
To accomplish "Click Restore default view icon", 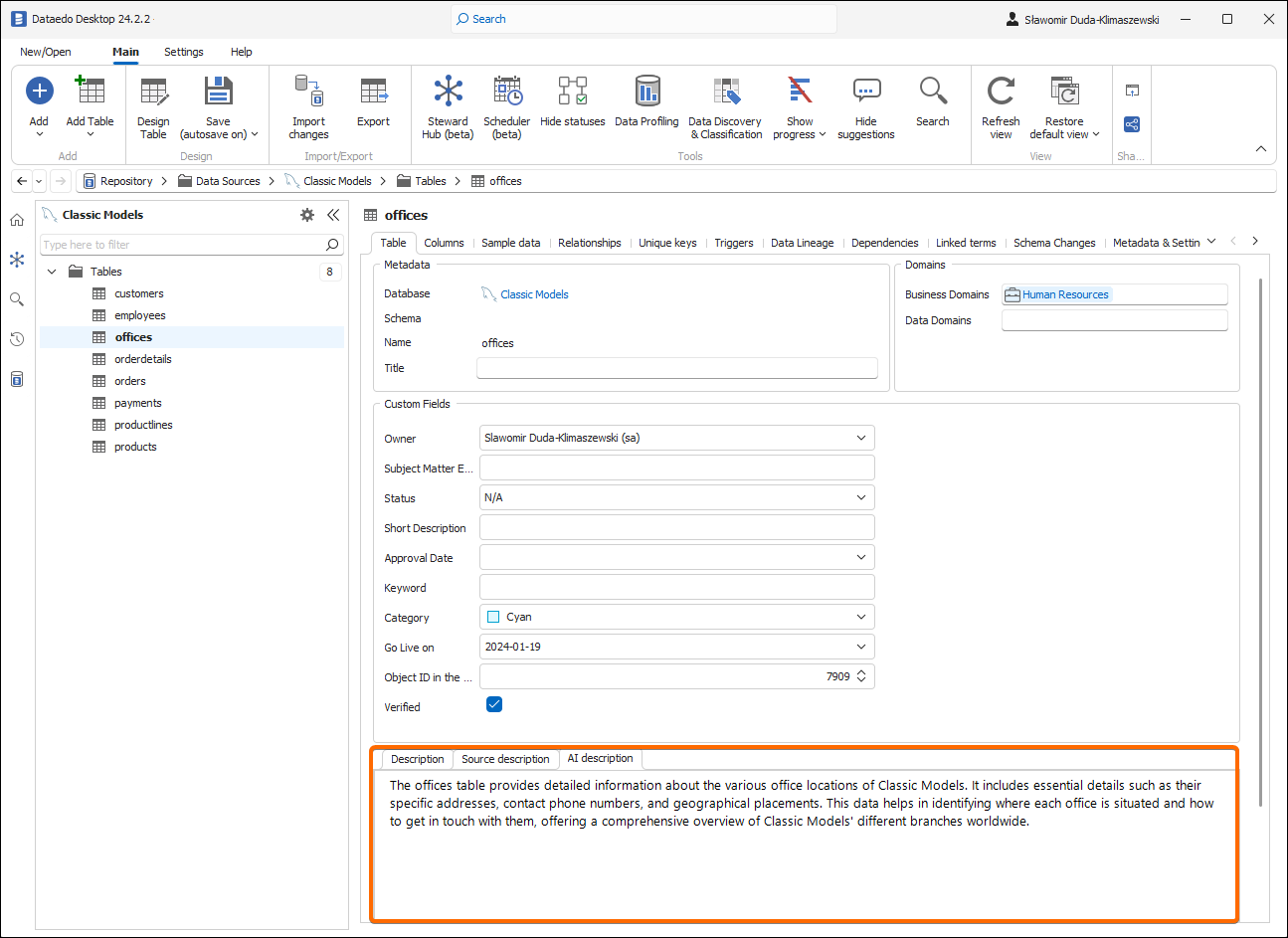I will 1064,92.
